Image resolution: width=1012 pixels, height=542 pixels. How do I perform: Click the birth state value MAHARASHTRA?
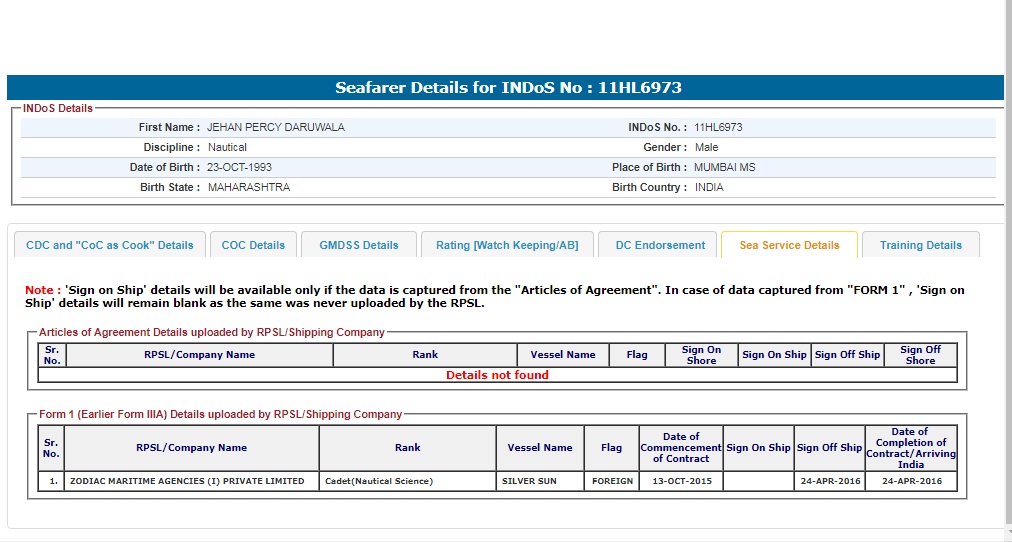[249, 188]
